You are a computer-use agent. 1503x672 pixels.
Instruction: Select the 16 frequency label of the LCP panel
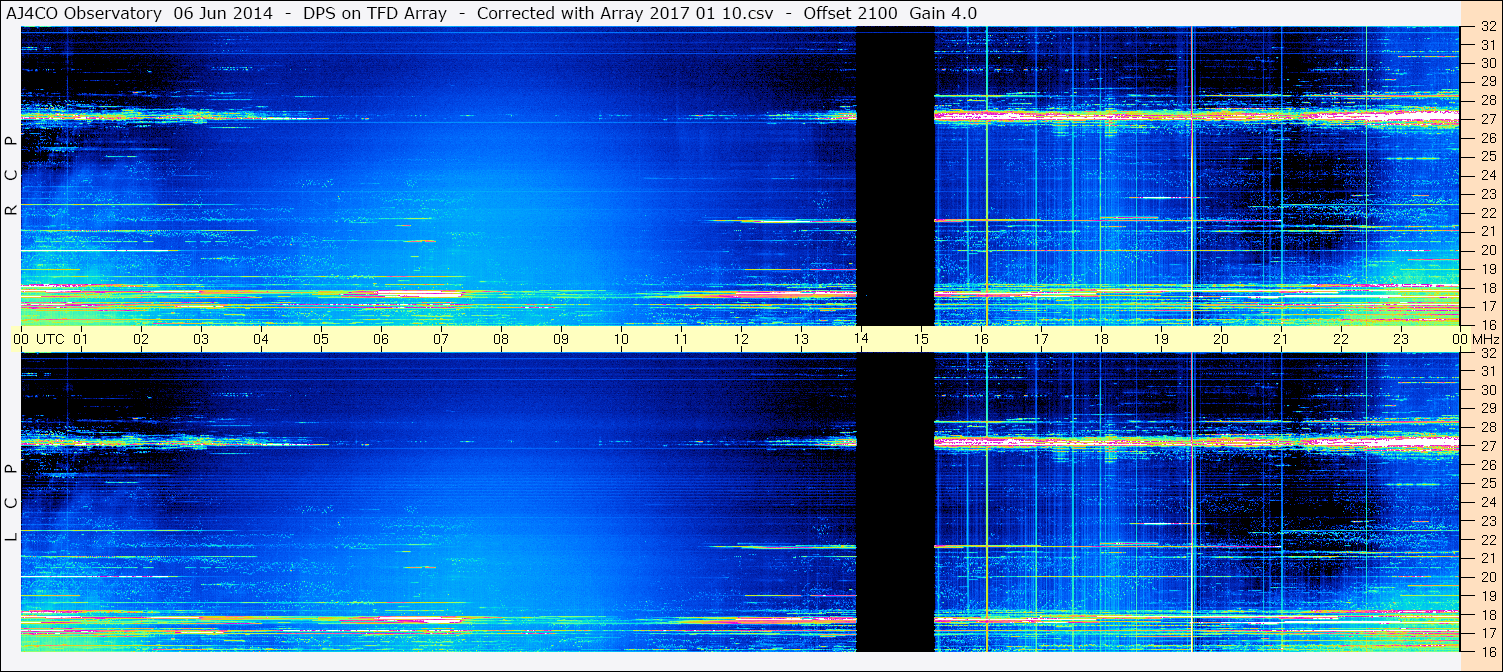tap(1487, 651)
